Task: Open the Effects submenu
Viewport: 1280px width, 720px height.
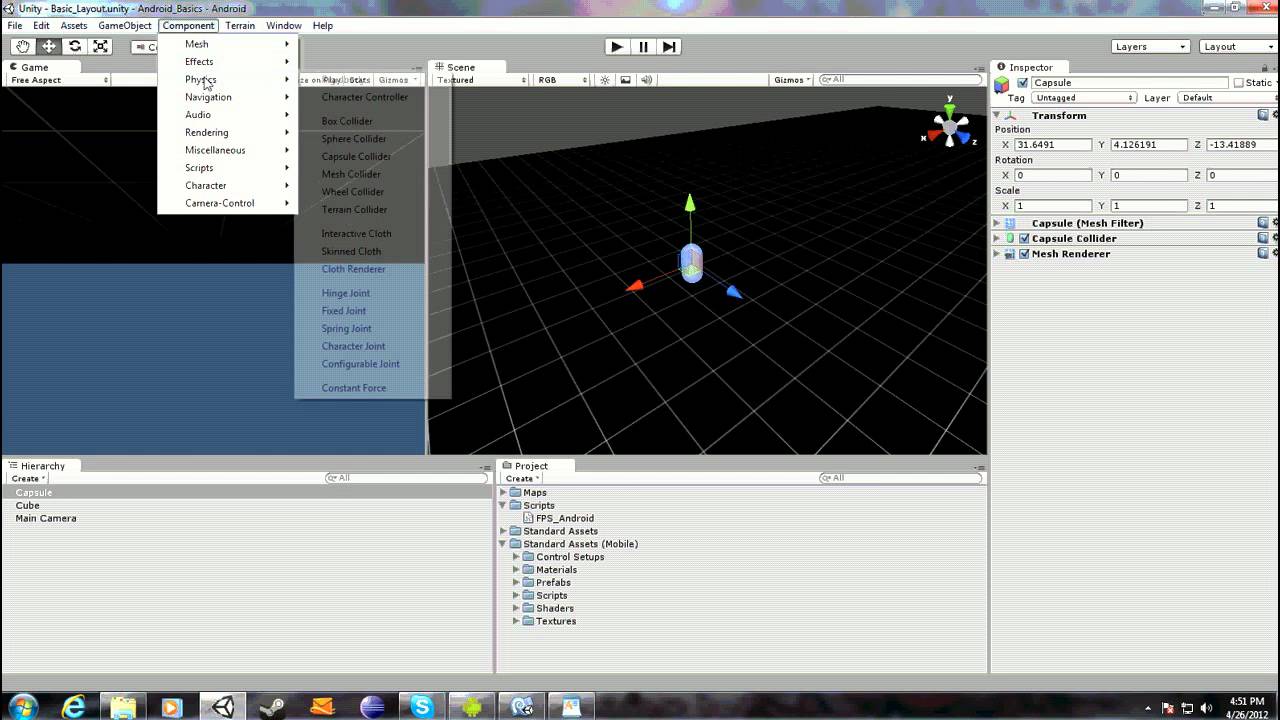Action: click(x=228, y=62)
